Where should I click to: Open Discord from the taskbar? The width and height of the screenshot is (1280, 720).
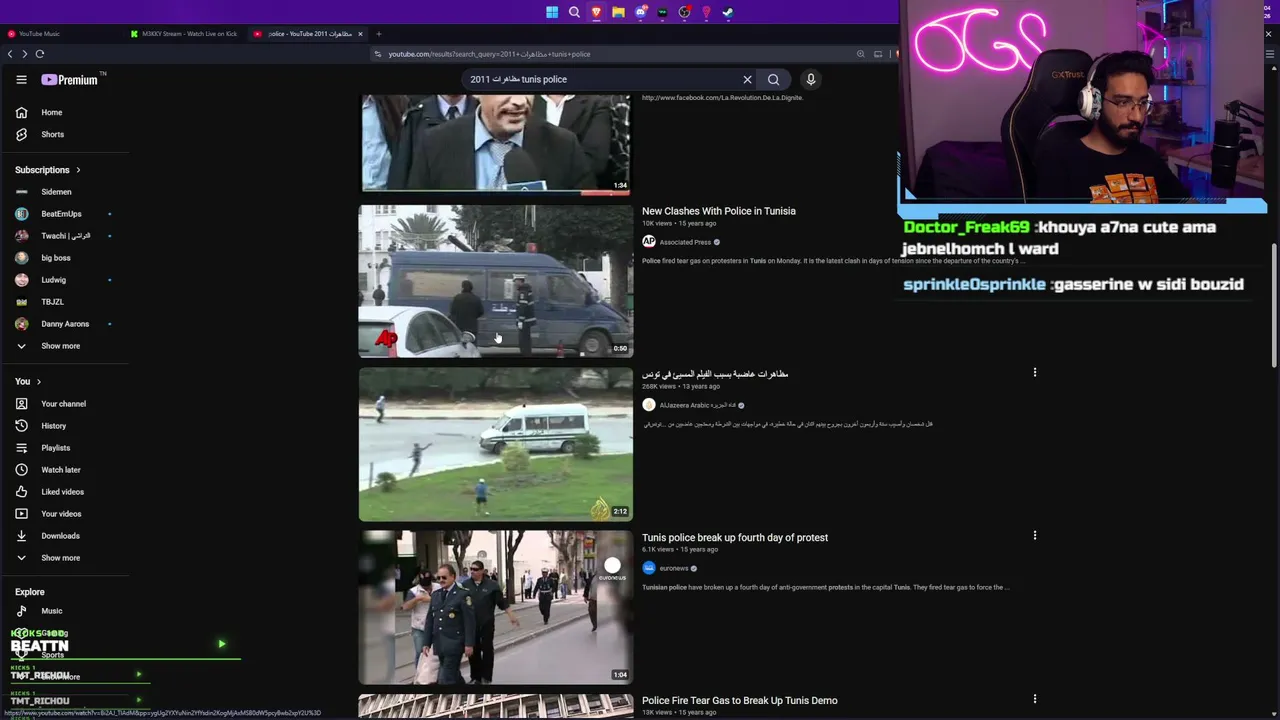tap(640, 12)
